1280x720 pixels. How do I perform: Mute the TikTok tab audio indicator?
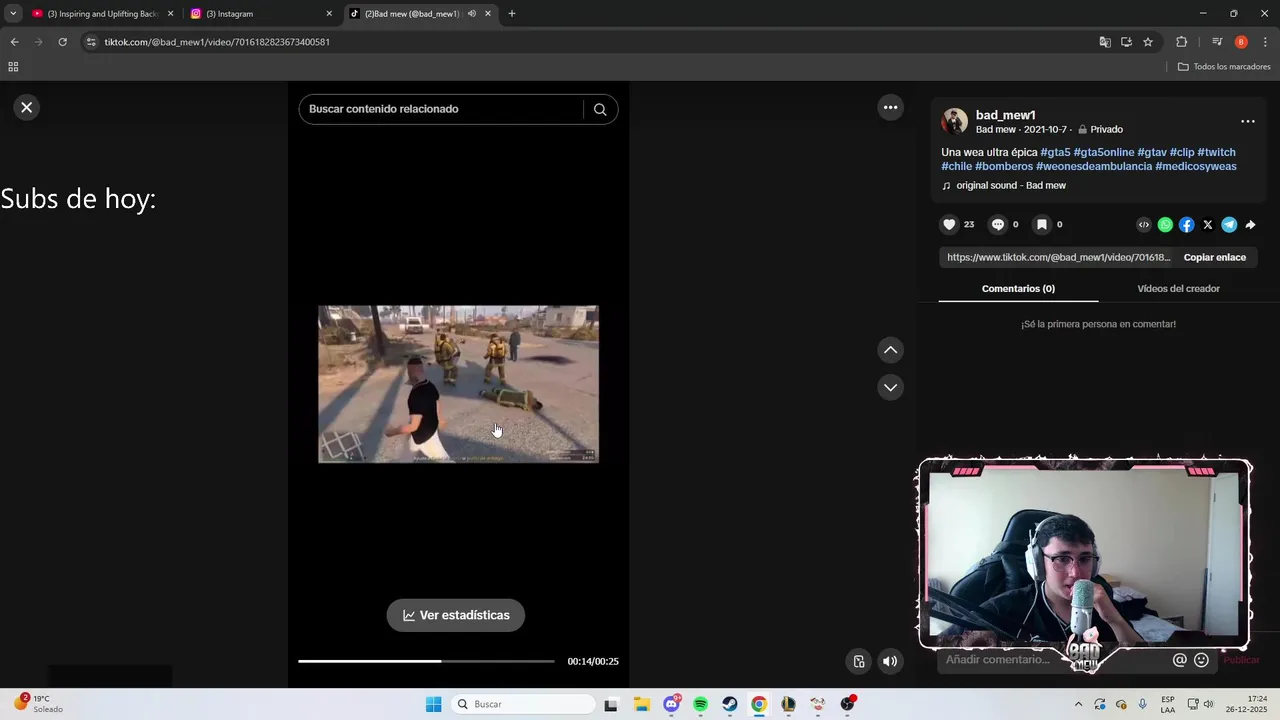pyautogui.click(x=472, y=14)
